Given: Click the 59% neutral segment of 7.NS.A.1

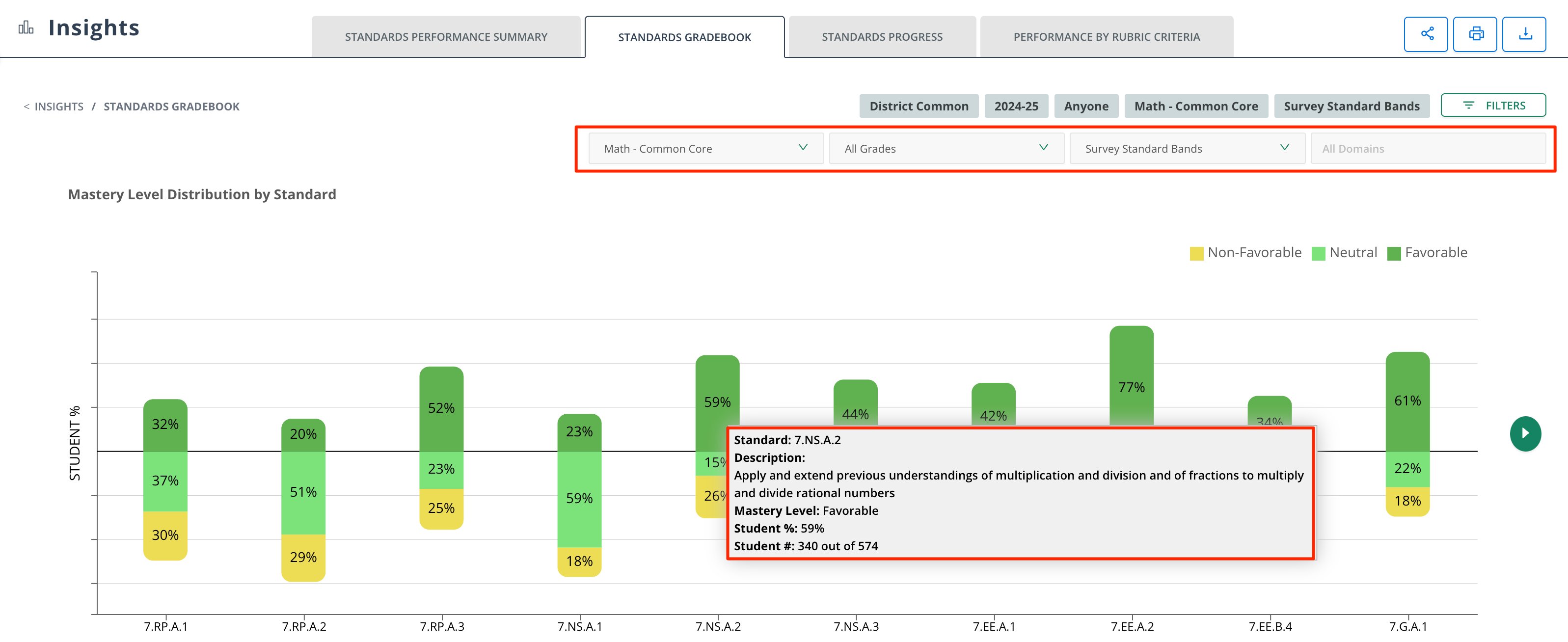Looking at the screenshot, I should tap(579, 499).
